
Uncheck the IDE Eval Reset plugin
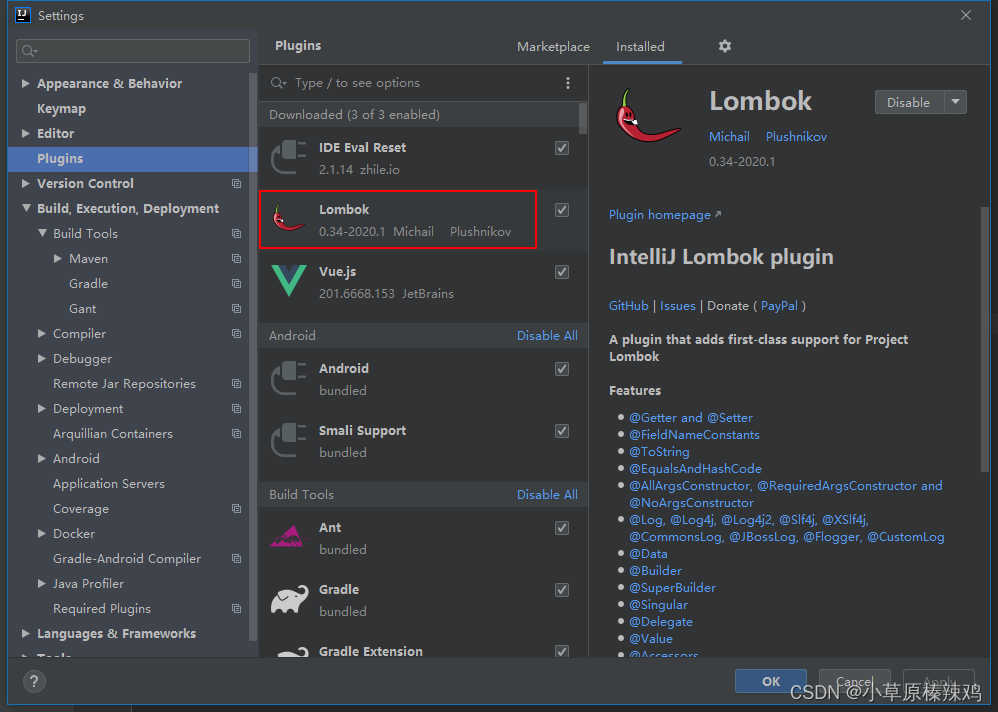(562, 148)
